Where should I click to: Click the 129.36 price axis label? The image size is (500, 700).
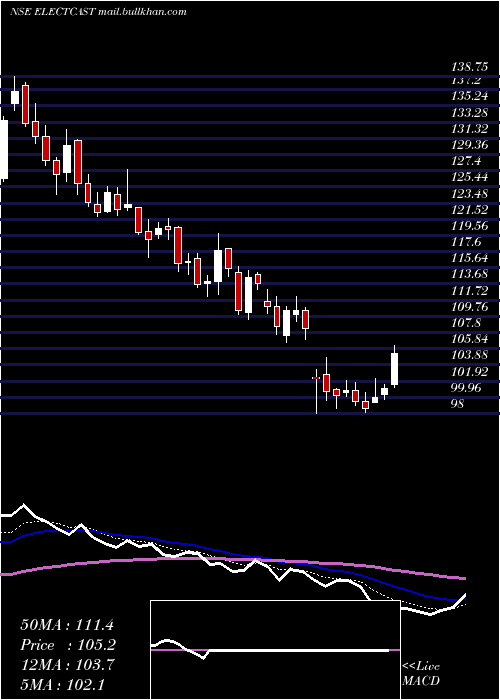(x=470, y=145)
